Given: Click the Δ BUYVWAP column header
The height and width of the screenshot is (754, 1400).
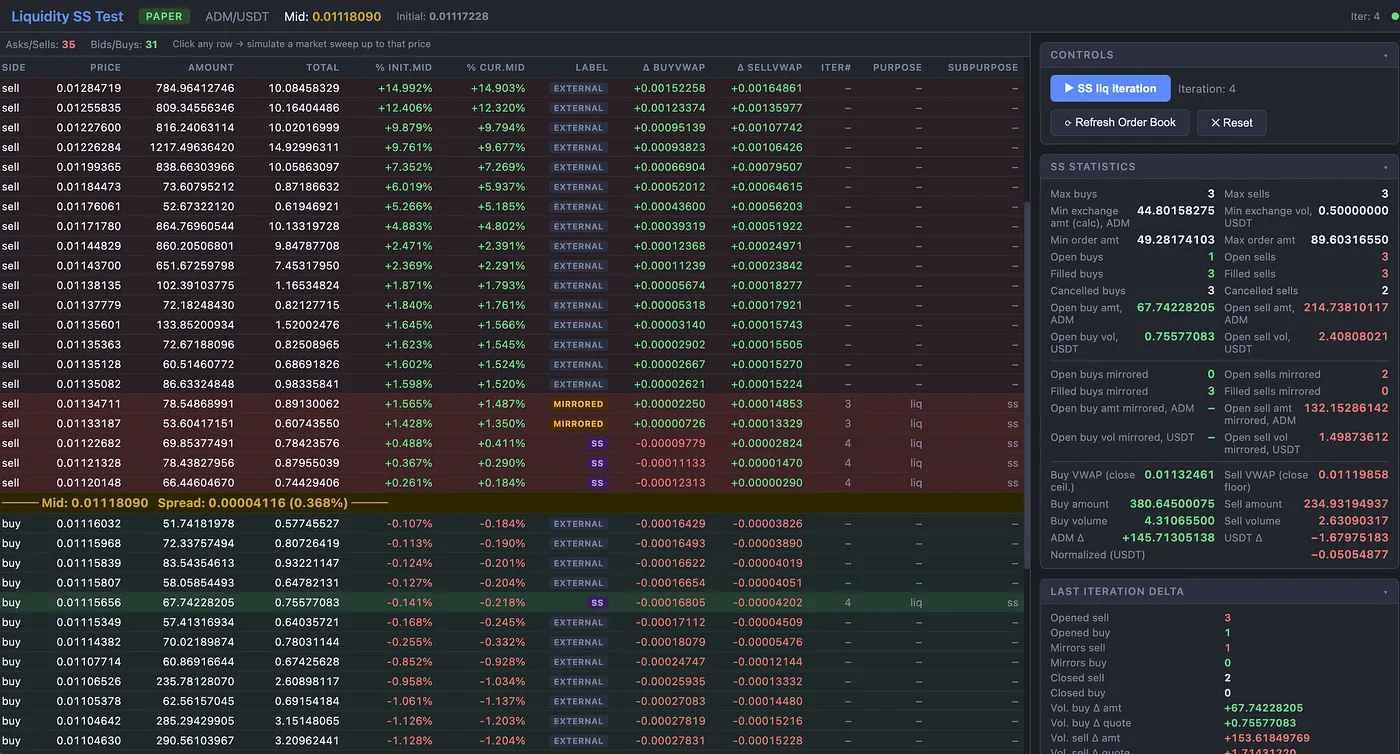Looking at the screenshot, I should coord(674,67).
